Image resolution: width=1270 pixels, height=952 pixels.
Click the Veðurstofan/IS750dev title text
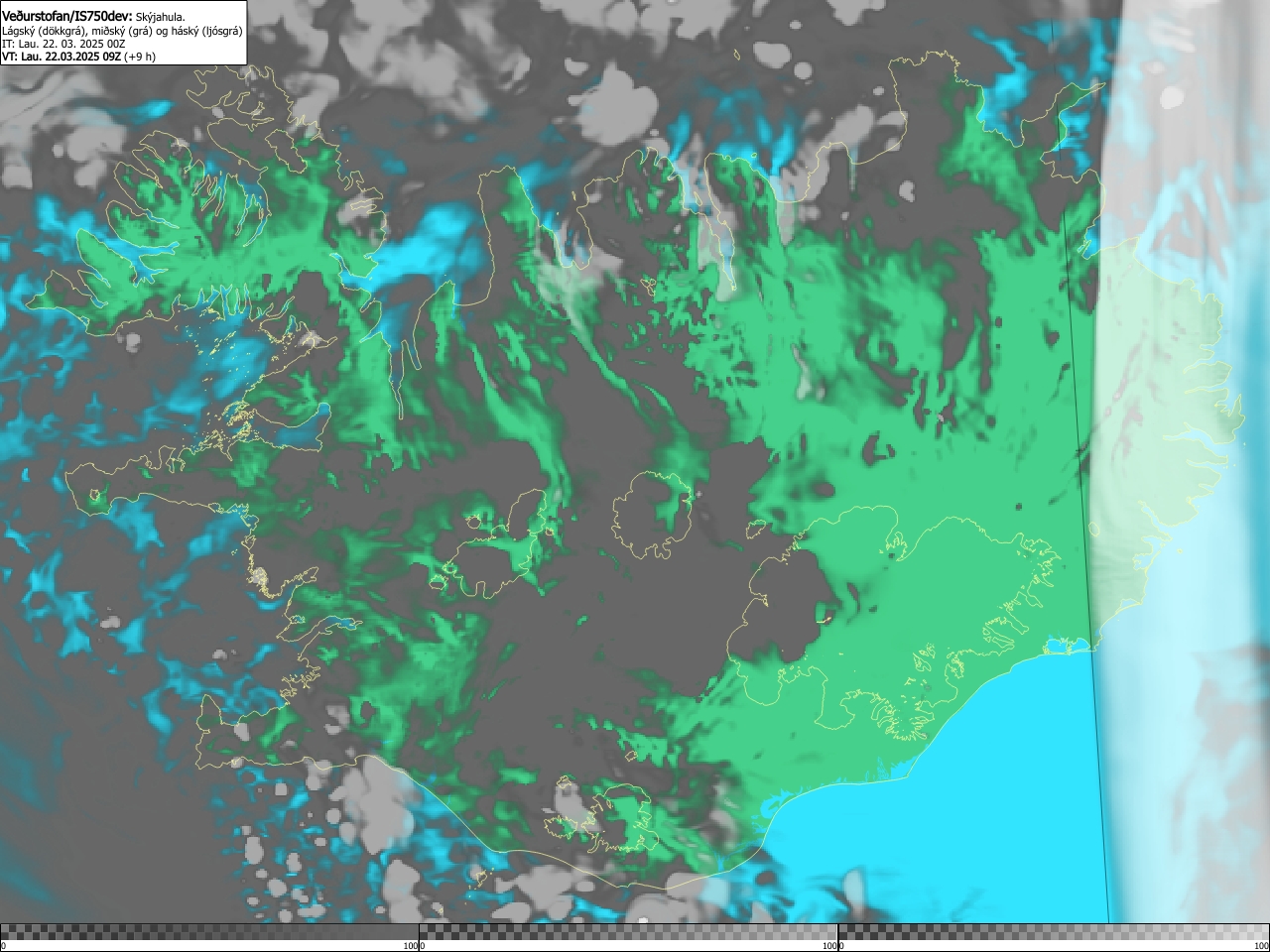[x=66, y=16]
